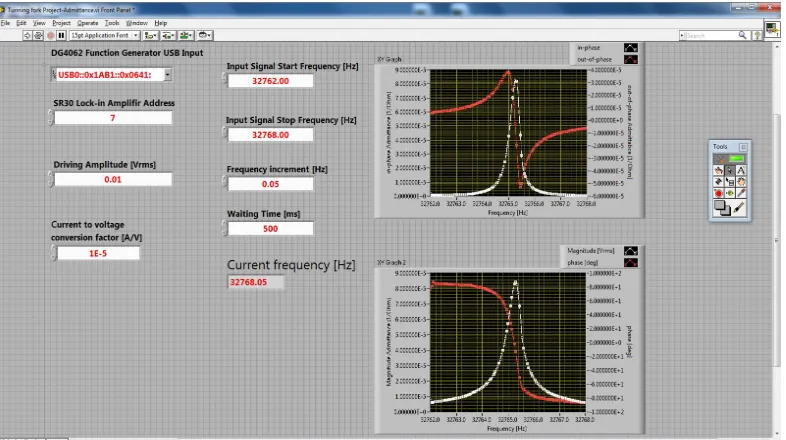Click the Waiting Time increment/decrement stepper
Viewport: 786px width, 440px height.
(x=225, y=228)
